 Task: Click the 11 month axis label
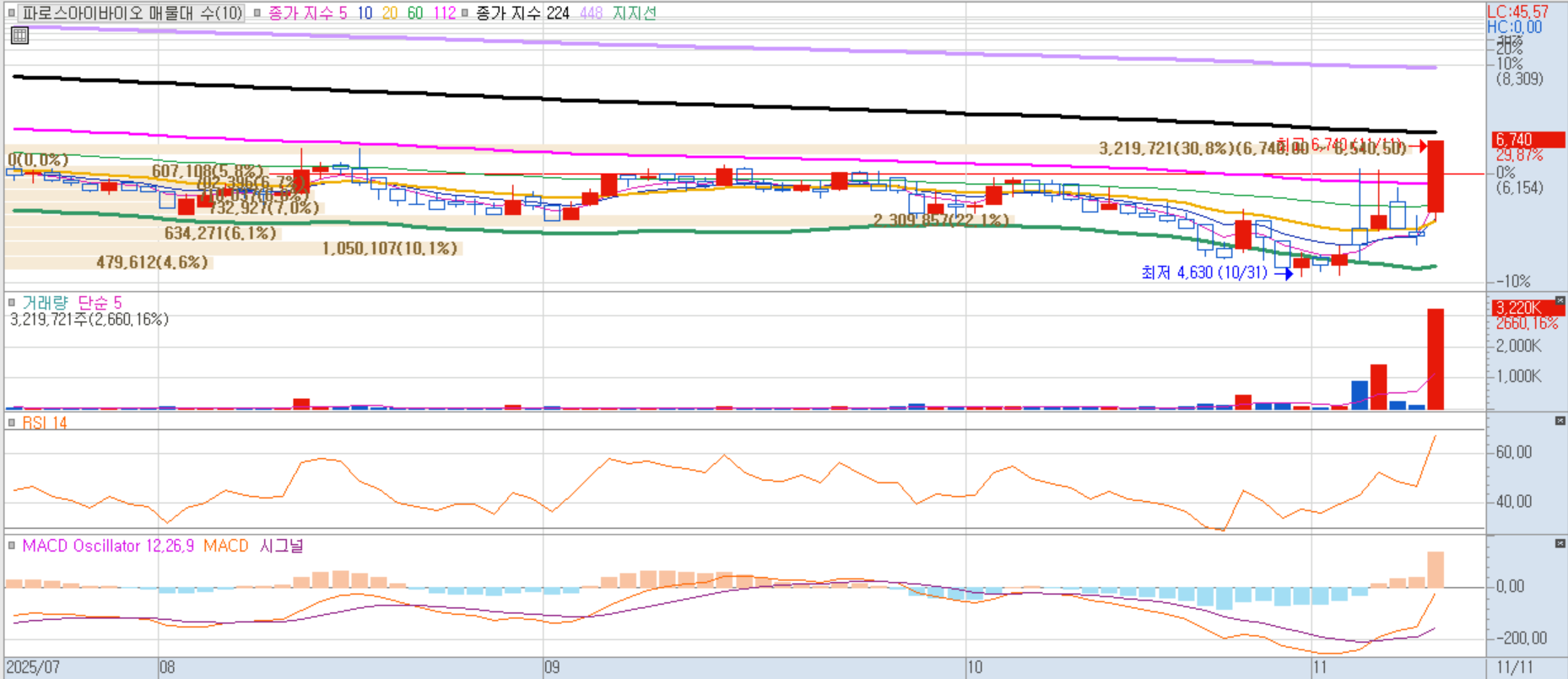coord(1320,667)
